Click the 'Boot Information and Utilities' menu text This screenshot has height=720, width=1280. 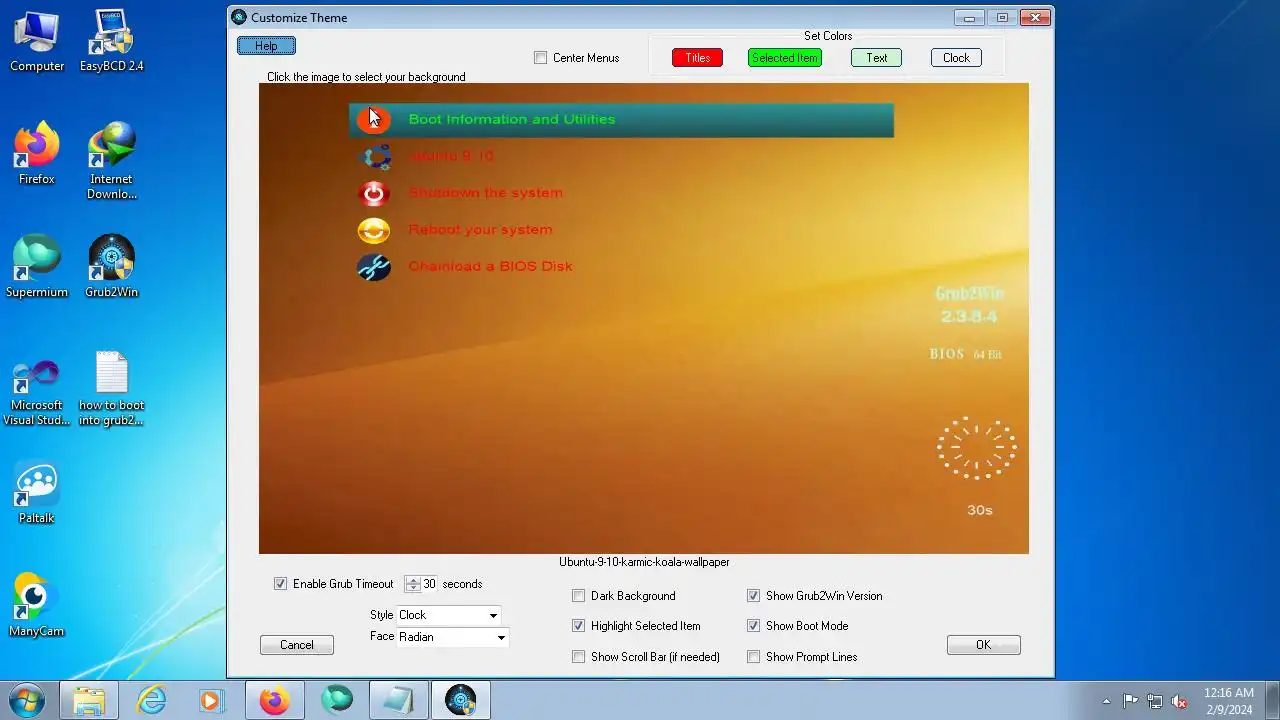[x=512, y=119]
